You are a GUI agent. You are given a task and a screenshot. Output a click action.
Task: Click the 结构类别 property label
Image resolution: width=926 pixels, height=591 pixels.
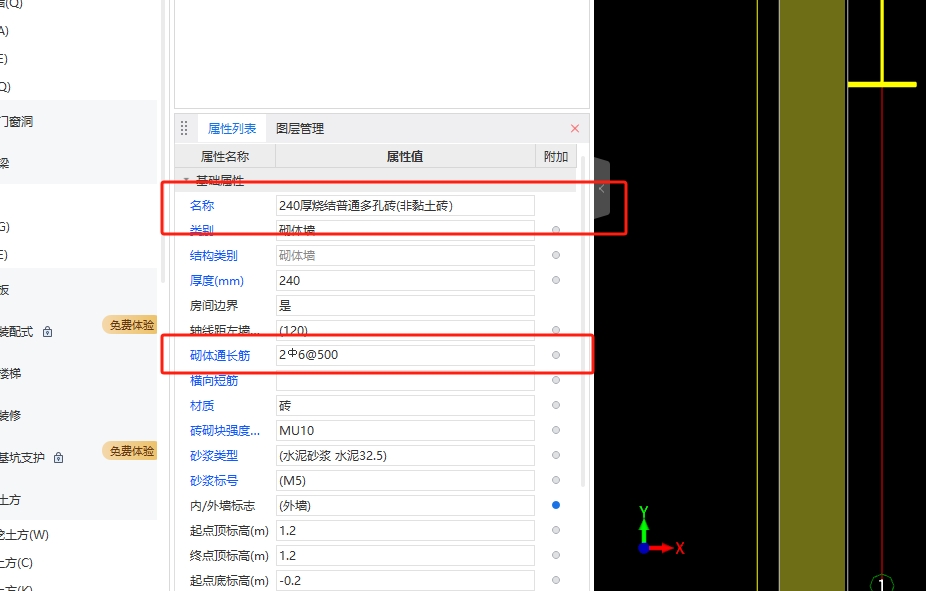[213, 256]
